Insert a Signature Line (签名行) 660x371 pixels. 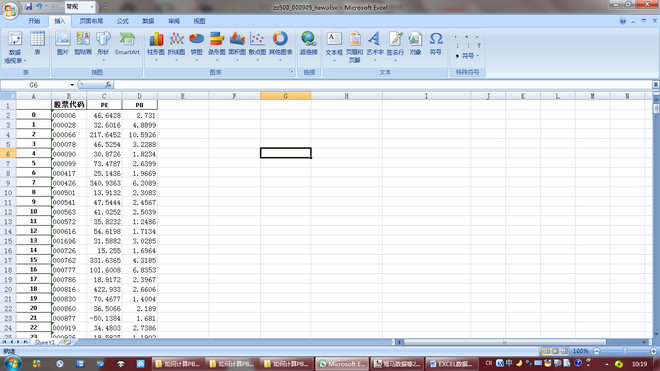pyautogui.click(x=395, y=45)
